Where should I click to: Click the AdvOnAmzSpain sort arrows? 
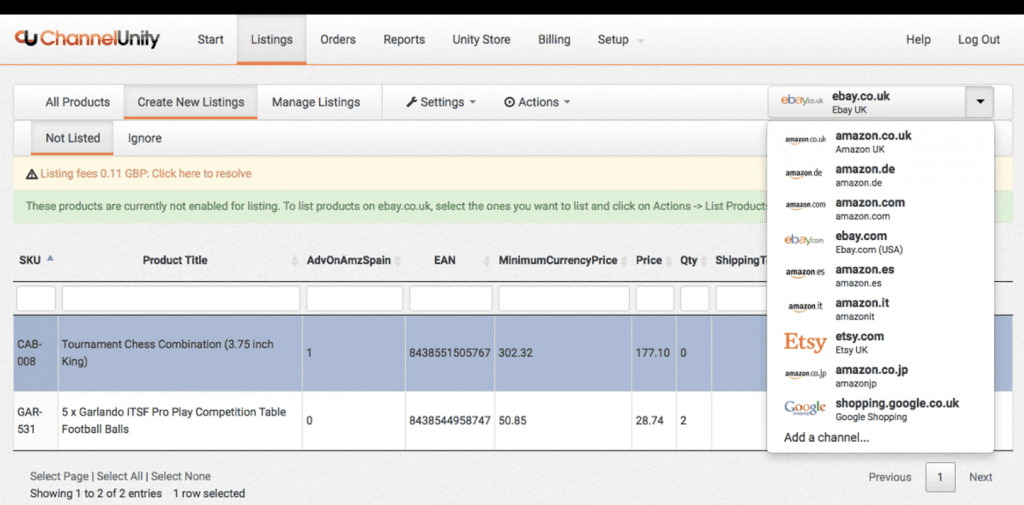point(397,261)
